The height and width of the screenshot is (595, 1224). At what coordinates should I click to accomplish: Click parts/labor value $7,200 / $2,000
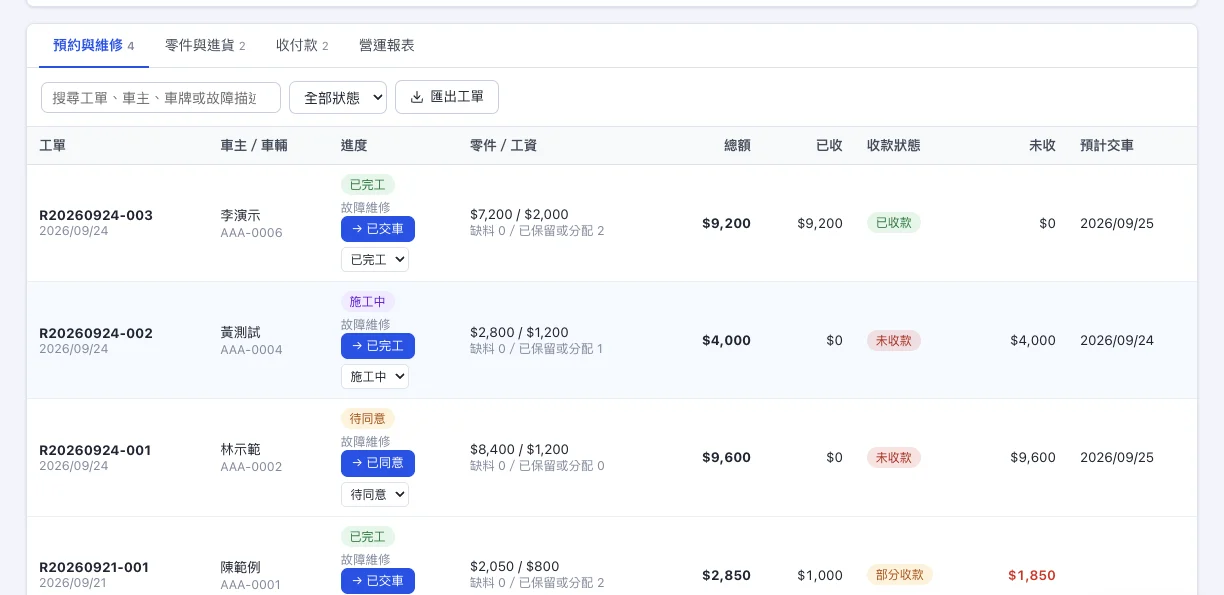519,214
